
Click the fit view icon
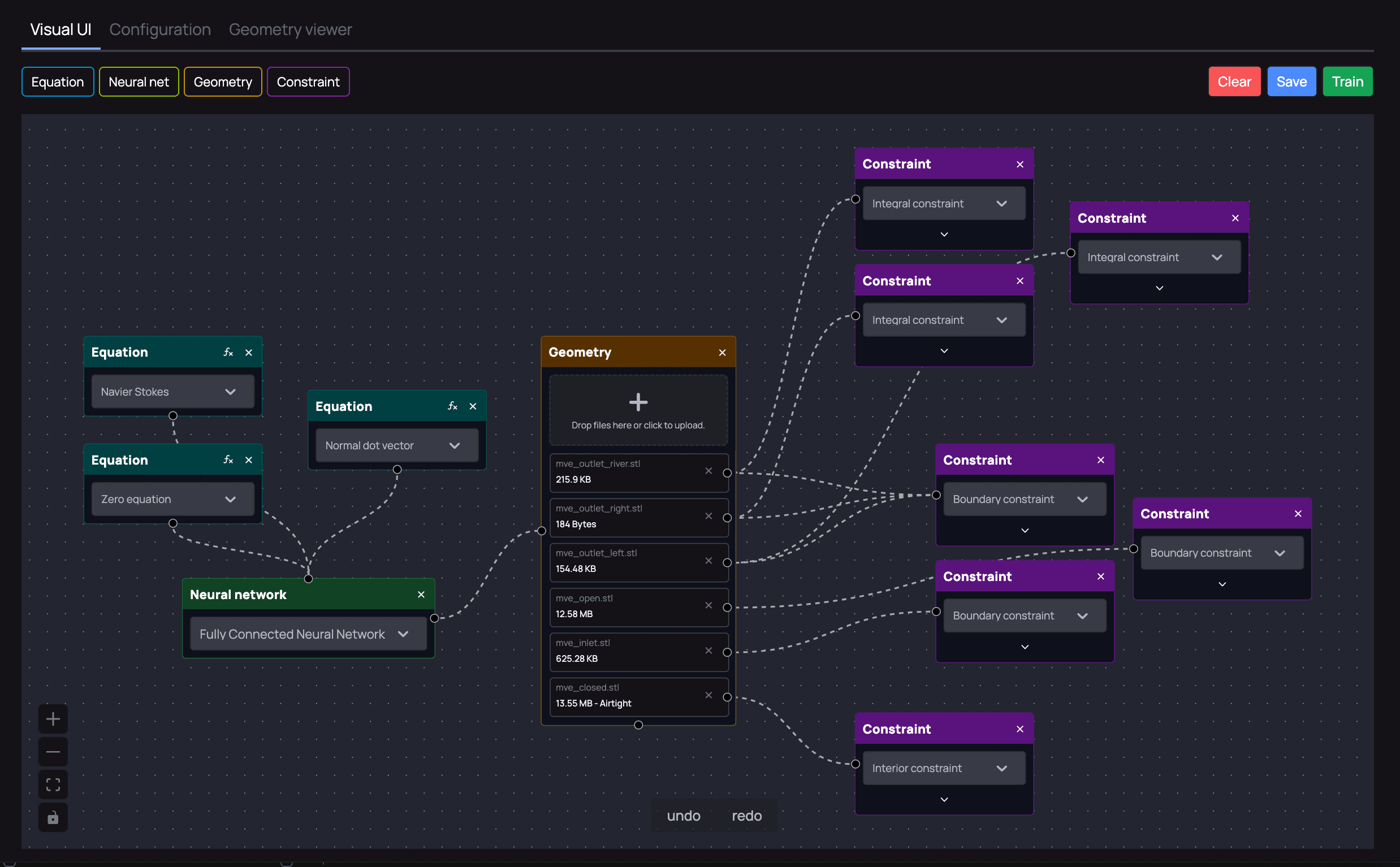(53, 784)
